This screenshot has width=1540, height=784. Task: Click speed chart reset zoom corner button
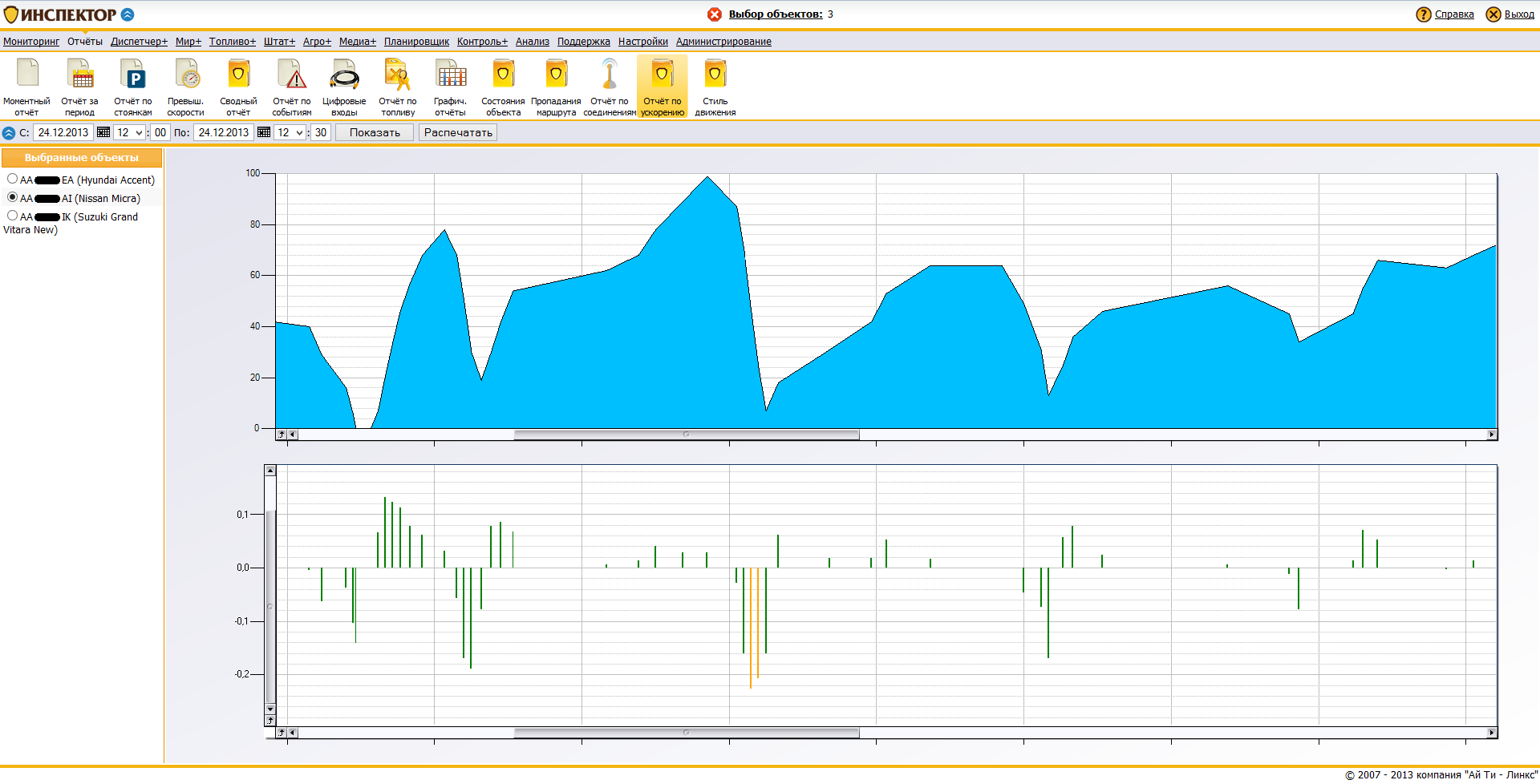point(282,434)
